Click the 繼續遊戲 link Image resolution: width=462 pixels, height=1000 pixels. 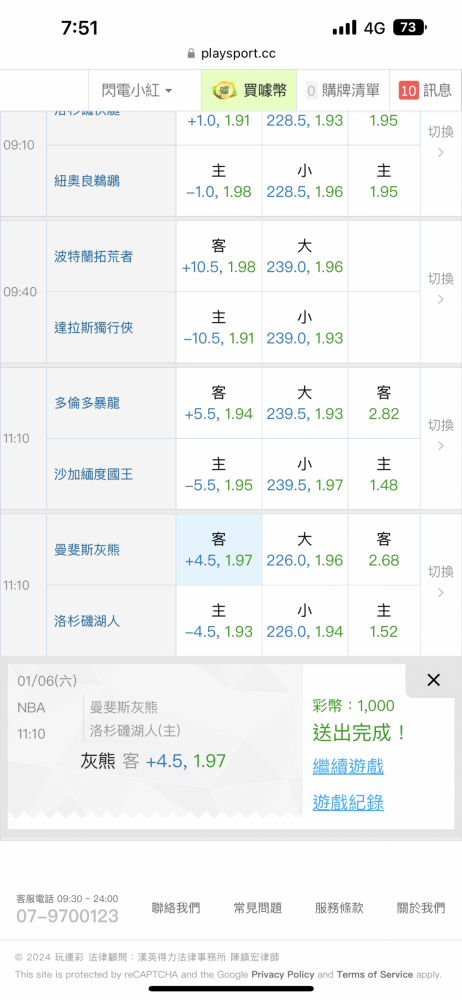tap(348, 766)
